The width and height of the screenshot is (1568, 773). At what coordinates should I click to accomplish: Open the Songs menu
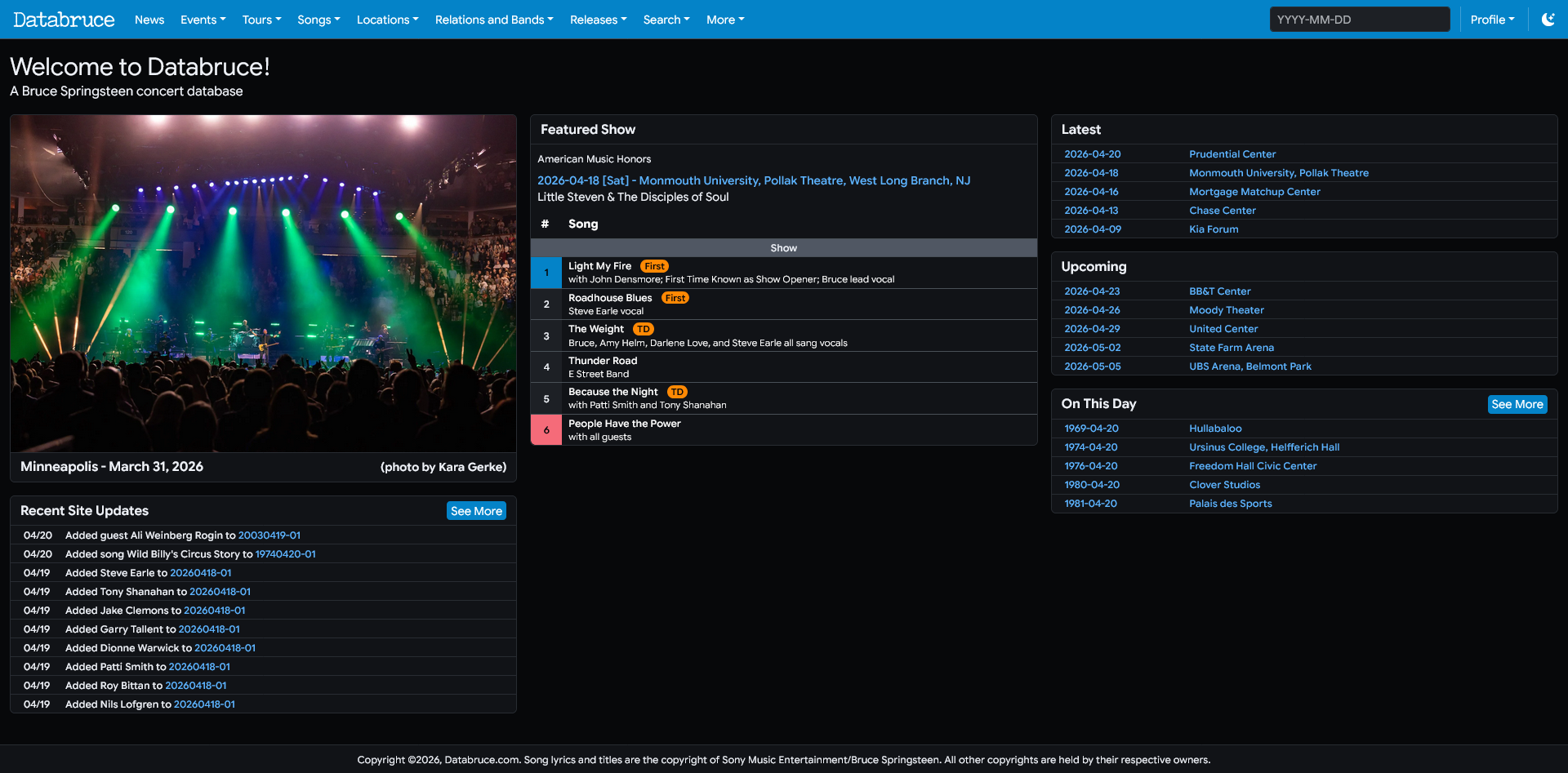click(x=318, y=20)
